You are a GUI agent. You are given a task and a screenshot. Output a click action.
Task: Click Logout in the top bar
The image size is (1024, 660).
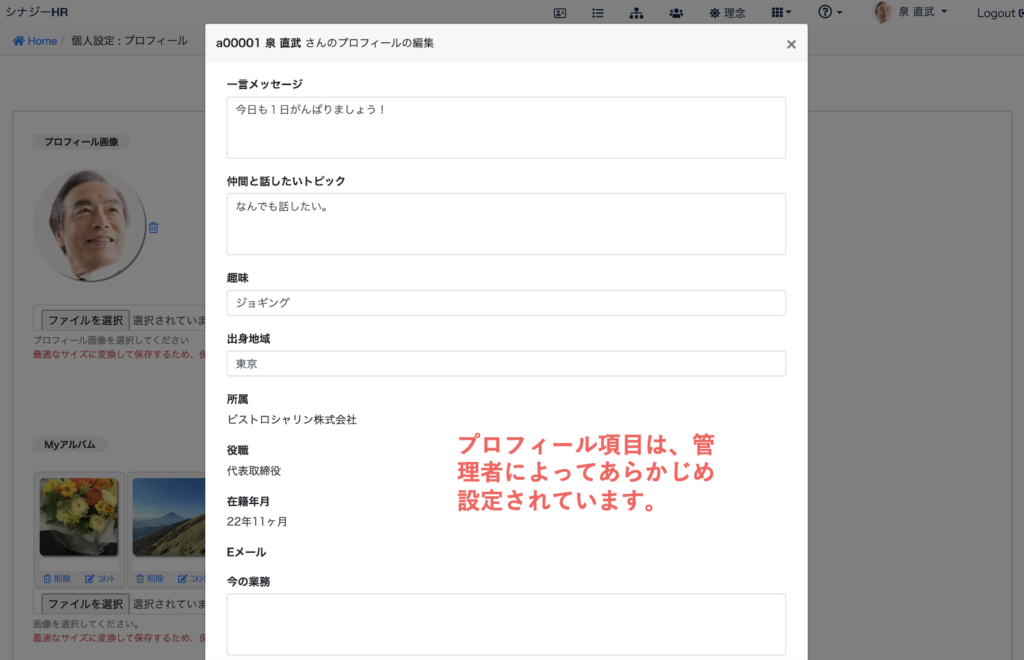coord(997,13)
